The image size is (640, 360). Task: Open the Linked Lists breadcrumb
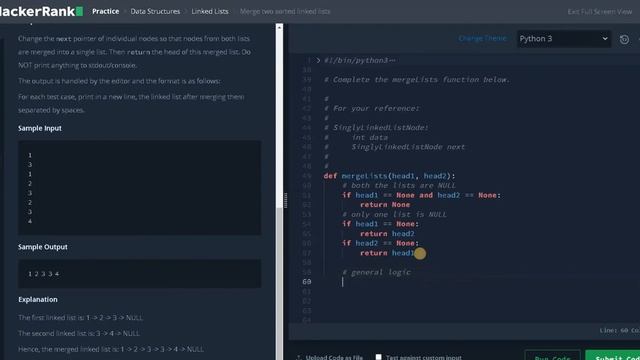[210, 11]
